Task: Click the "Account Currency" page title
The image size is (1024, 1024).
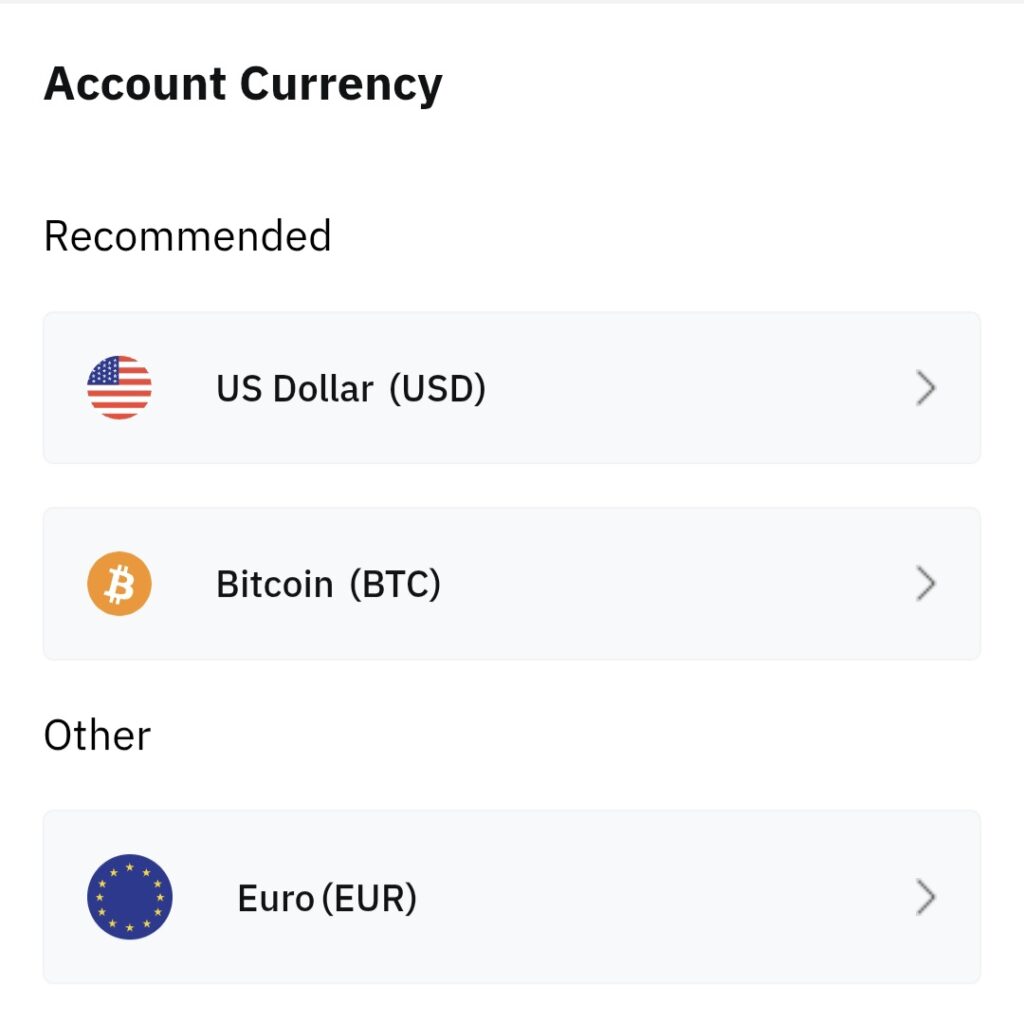Action: tap(243, 84)
